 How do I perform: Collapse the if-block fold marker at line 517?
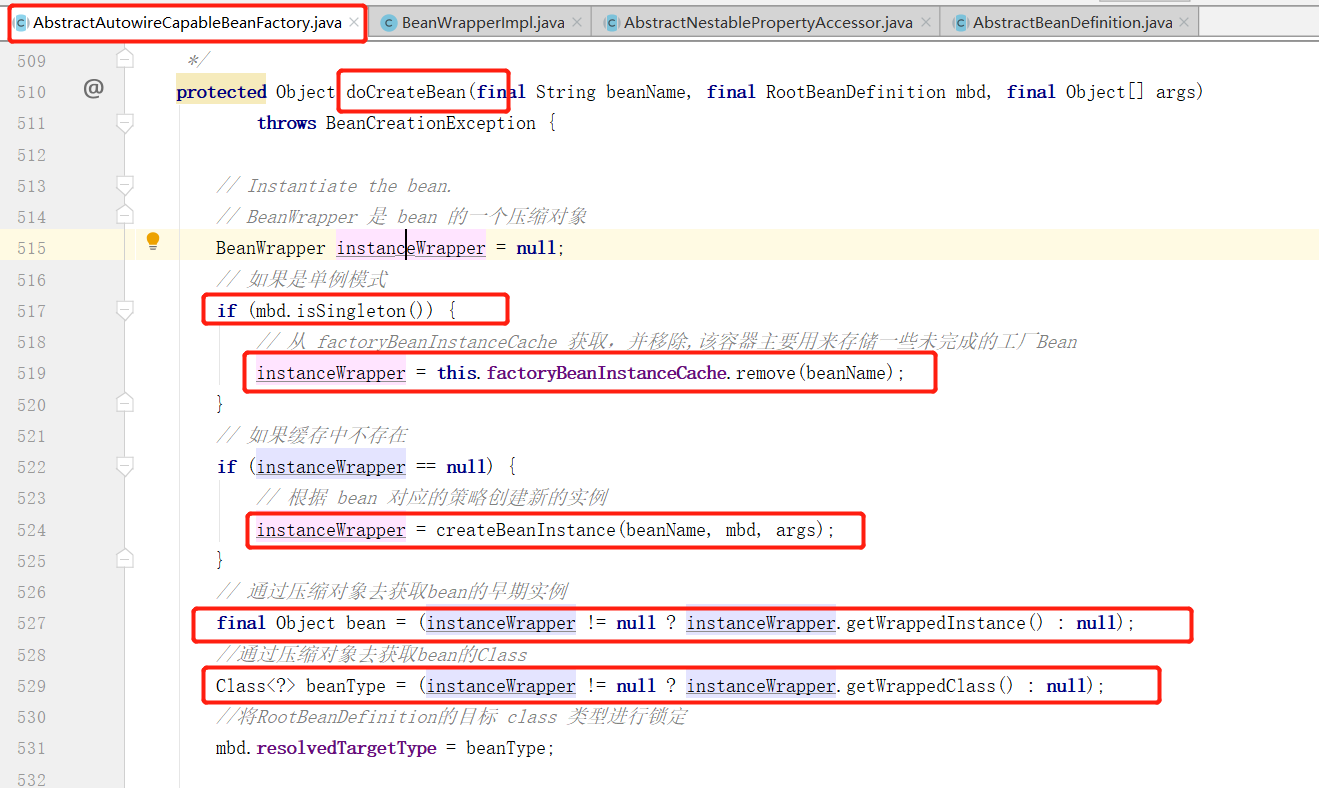click(x=124, y=310)
